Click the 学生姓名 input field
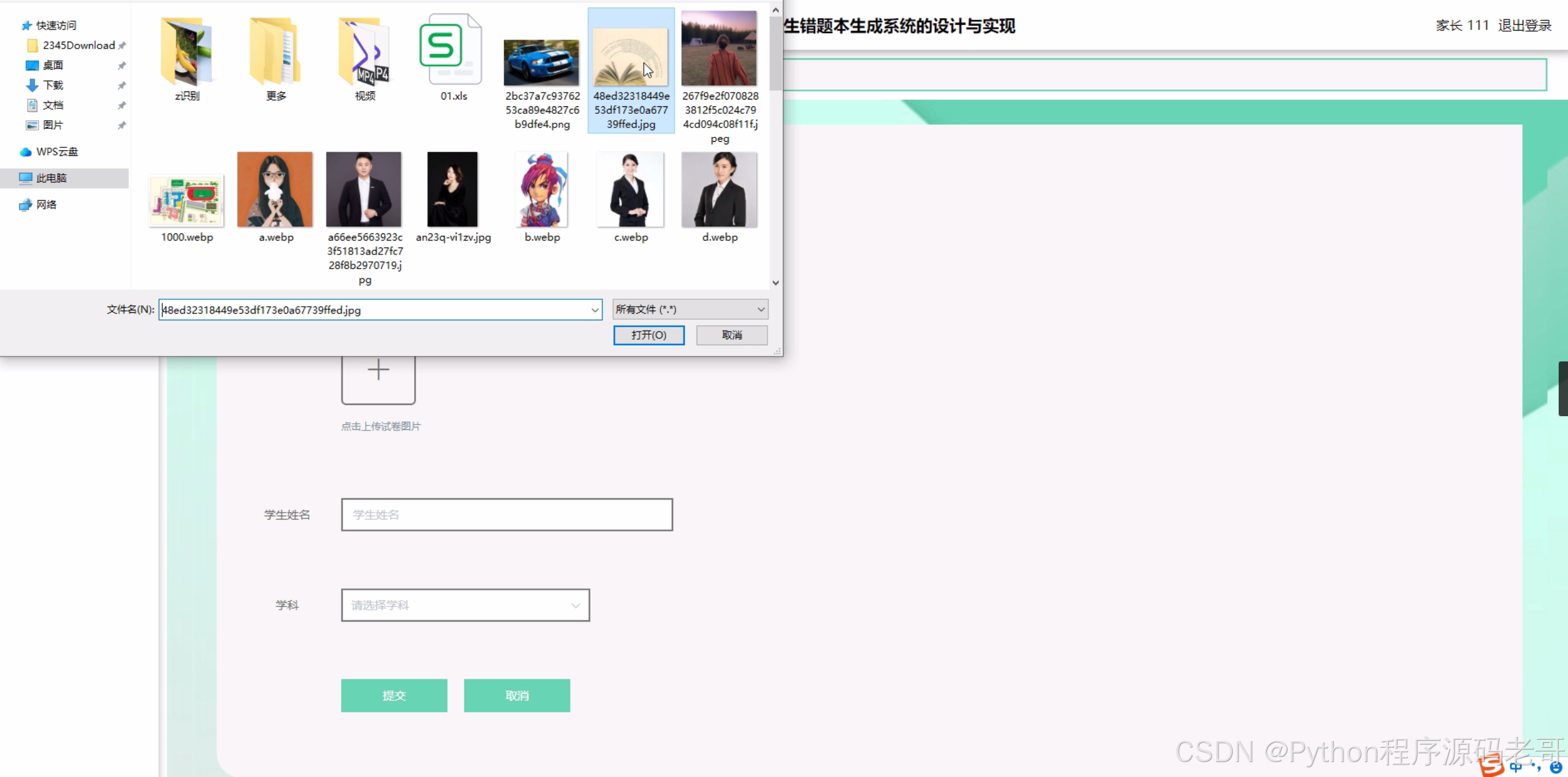Screen dimensions: 1568x777 pos(506,514)
